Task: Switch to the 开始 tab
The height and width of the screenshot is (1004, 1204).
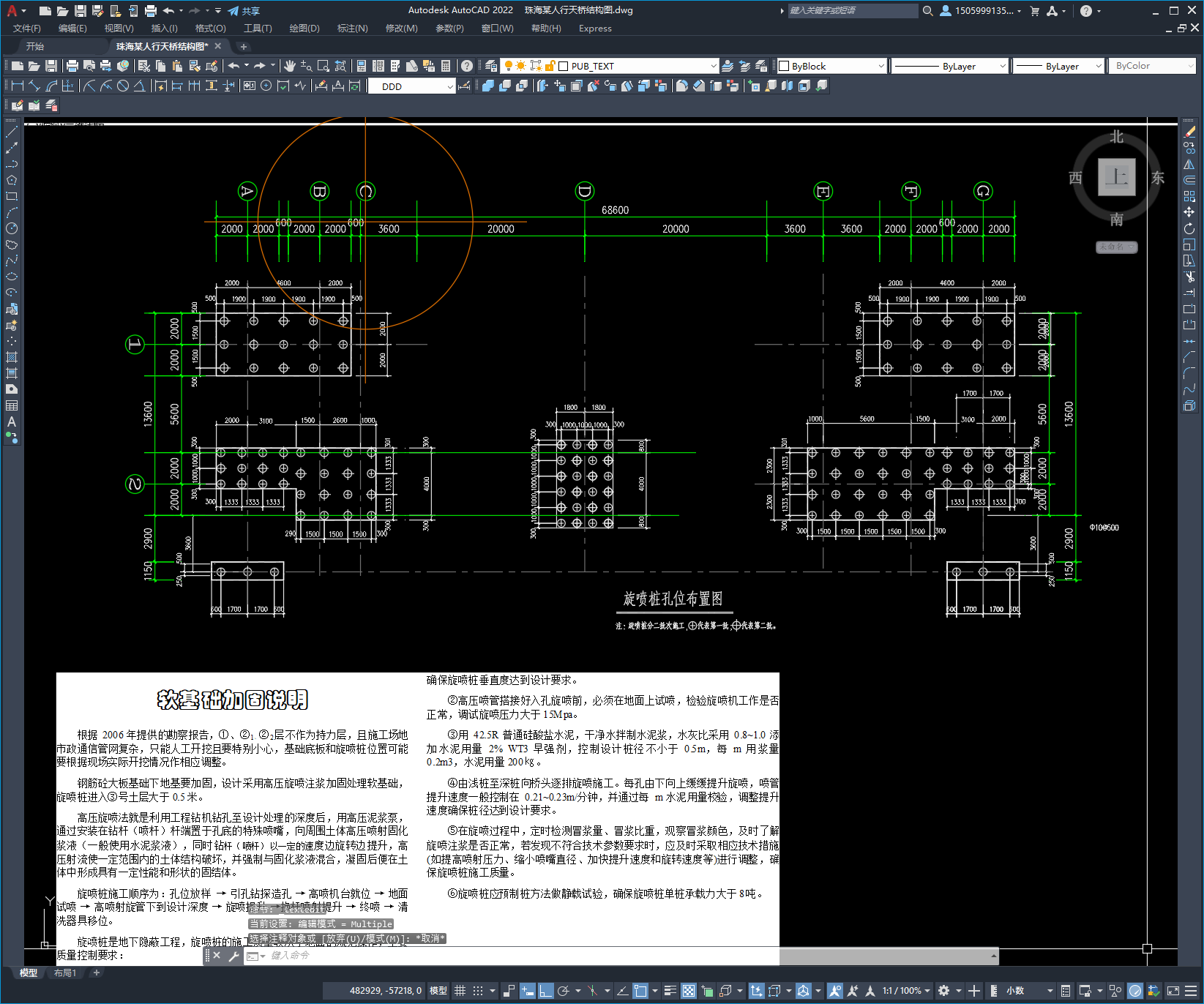Action: click(35, 46)
